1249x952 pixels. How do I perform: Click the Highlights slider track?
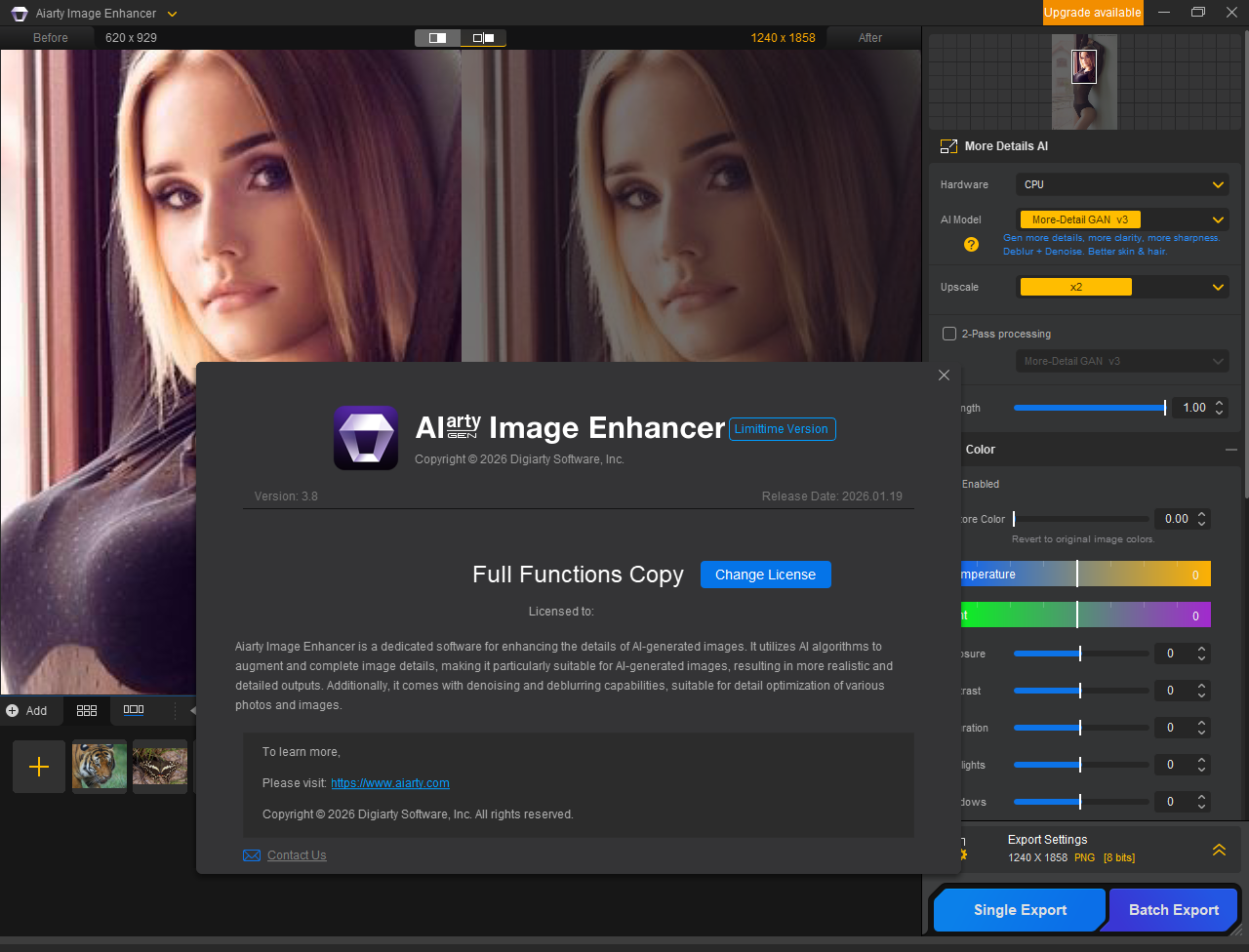coord(1081,765)
